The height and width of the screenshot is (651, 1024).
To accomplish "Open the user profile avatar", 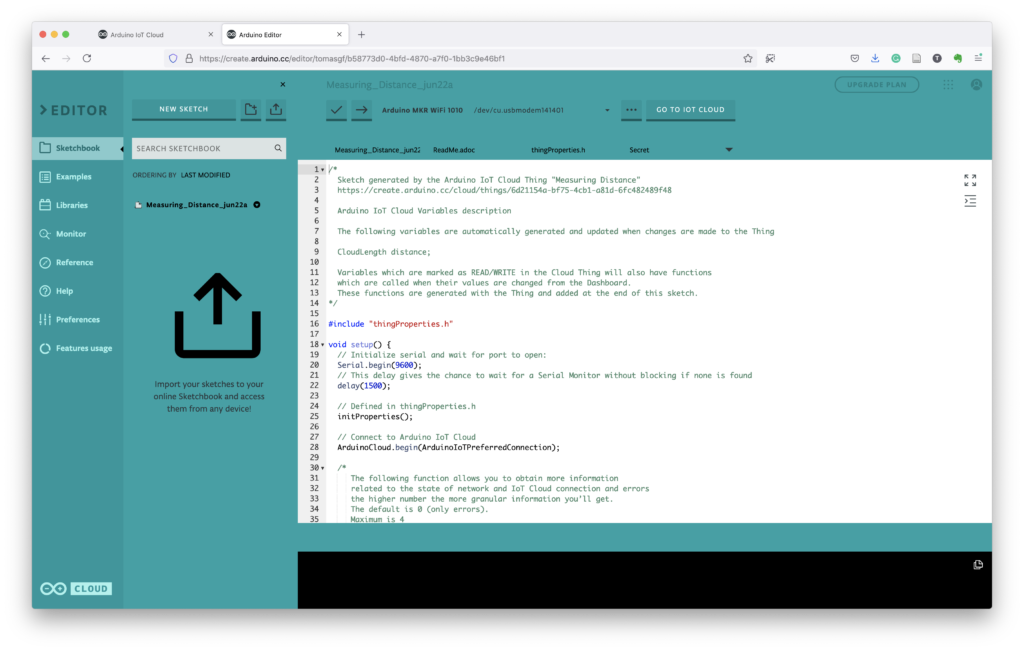I will pyautogui.click(x=976, y=84).
